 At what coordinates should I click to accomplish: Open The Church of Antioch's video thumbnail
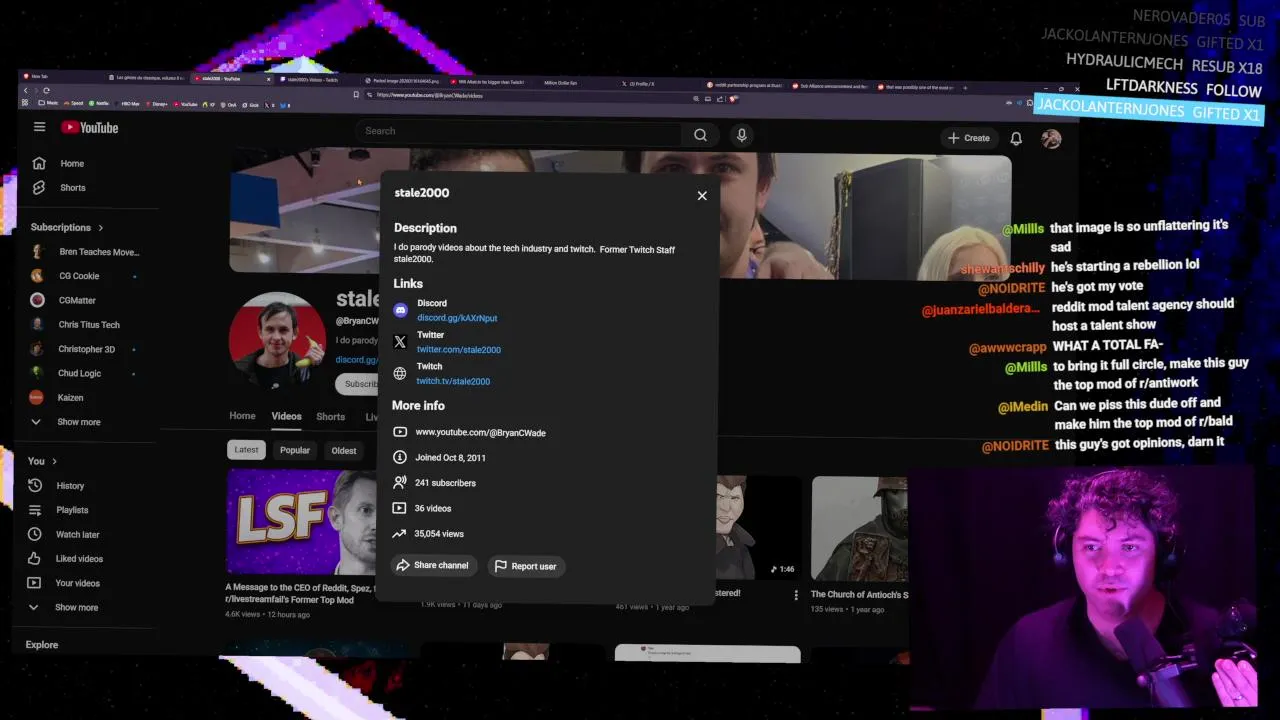860,529
